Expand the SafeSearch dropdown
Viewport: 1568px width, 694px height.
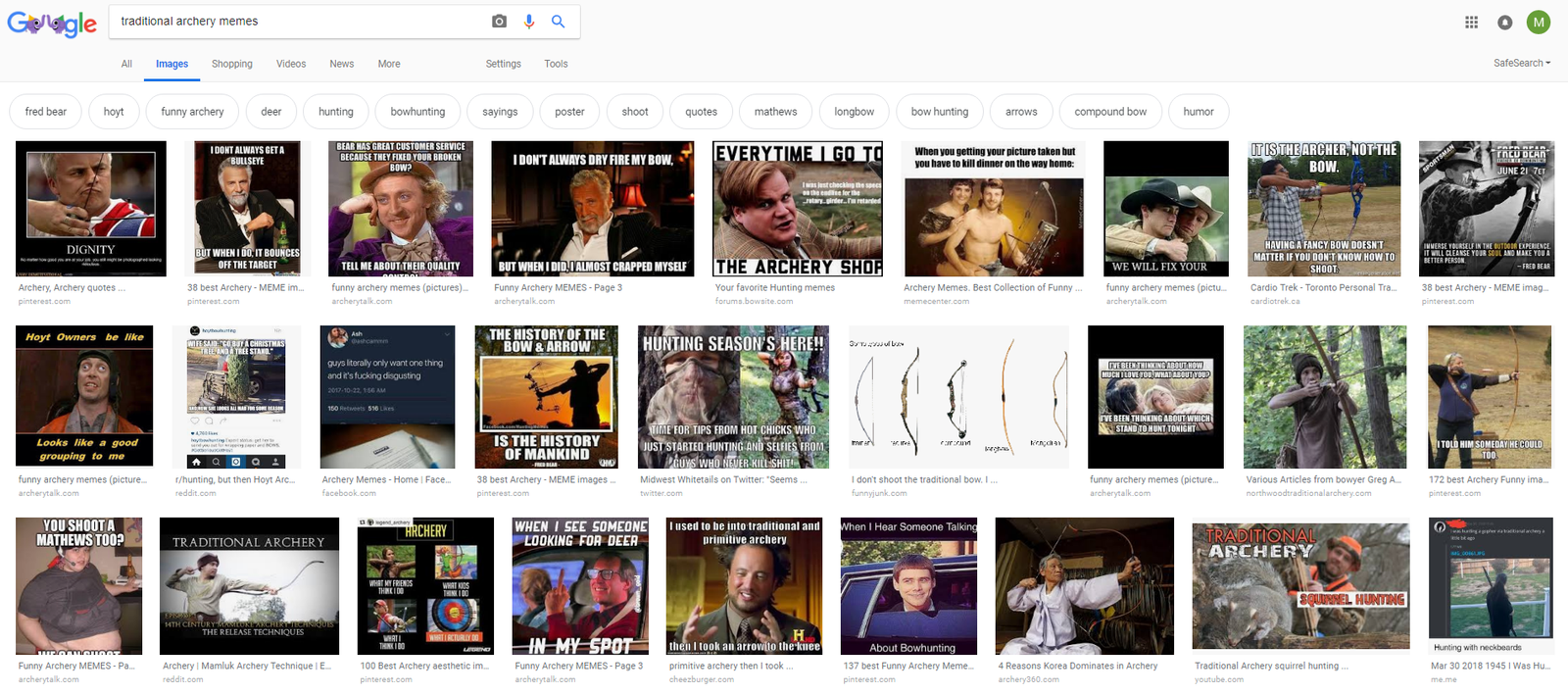(1522, 63)
